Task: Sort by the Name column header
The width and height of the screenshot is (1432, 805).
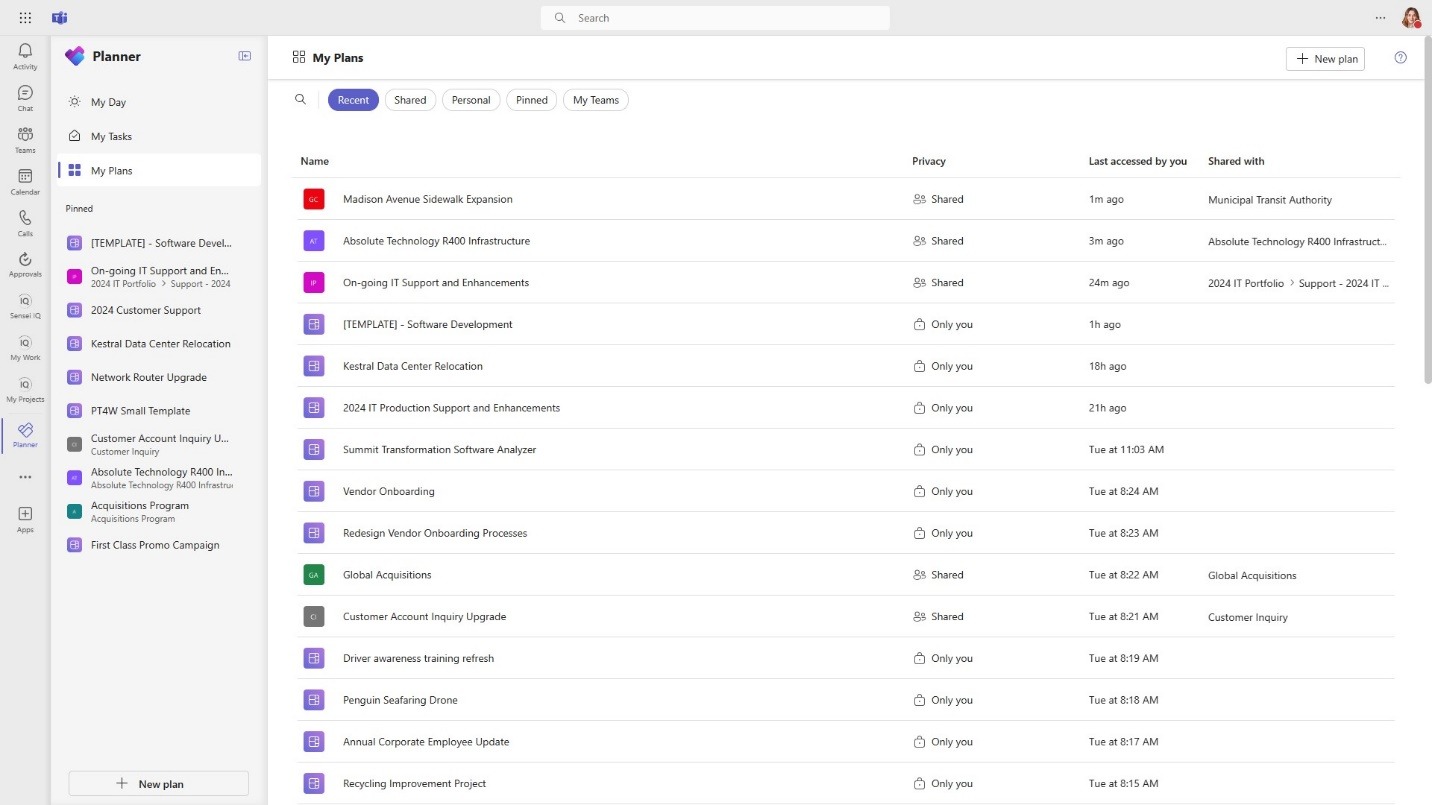Action: 314,161
